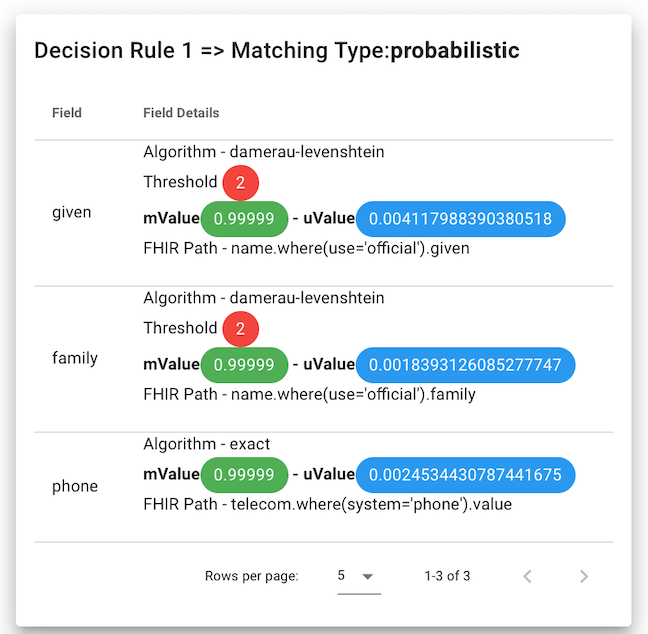The width and height of the screenshot is (648, 634).
Task: Click green mValue chip in family row
Action: 244,364
